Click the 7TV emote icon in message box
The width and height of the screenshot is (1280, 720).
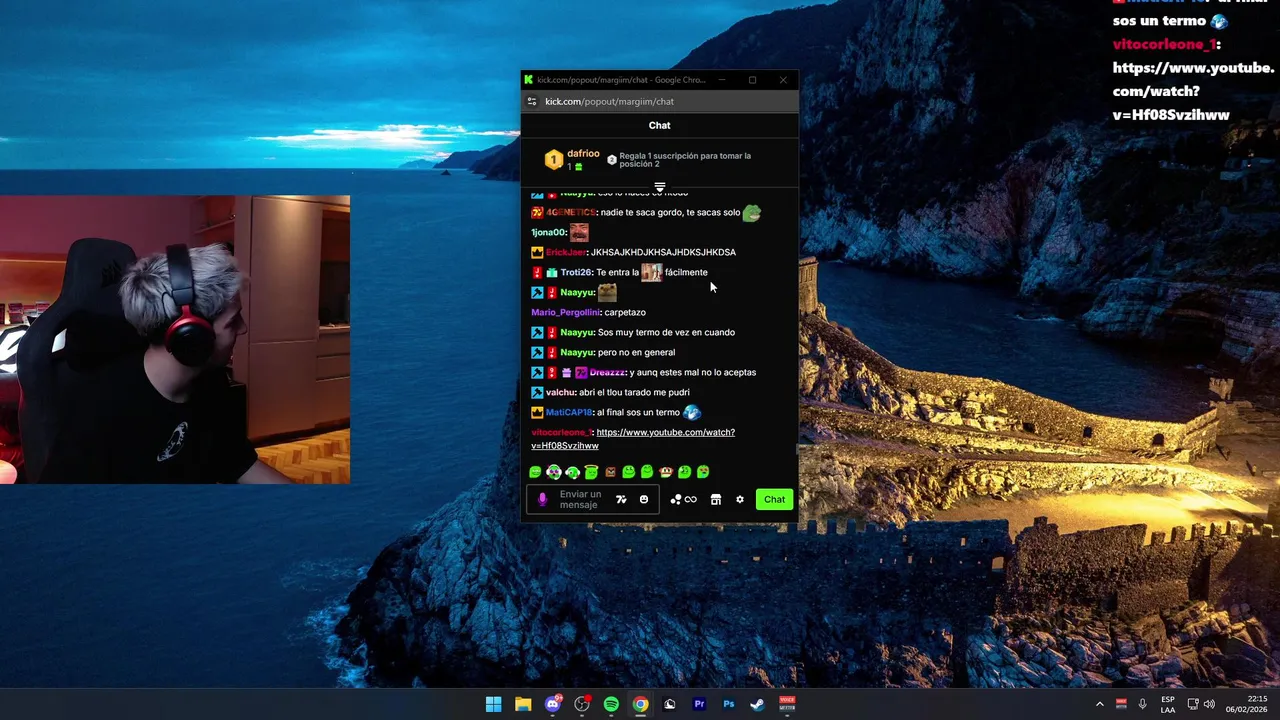621,499
